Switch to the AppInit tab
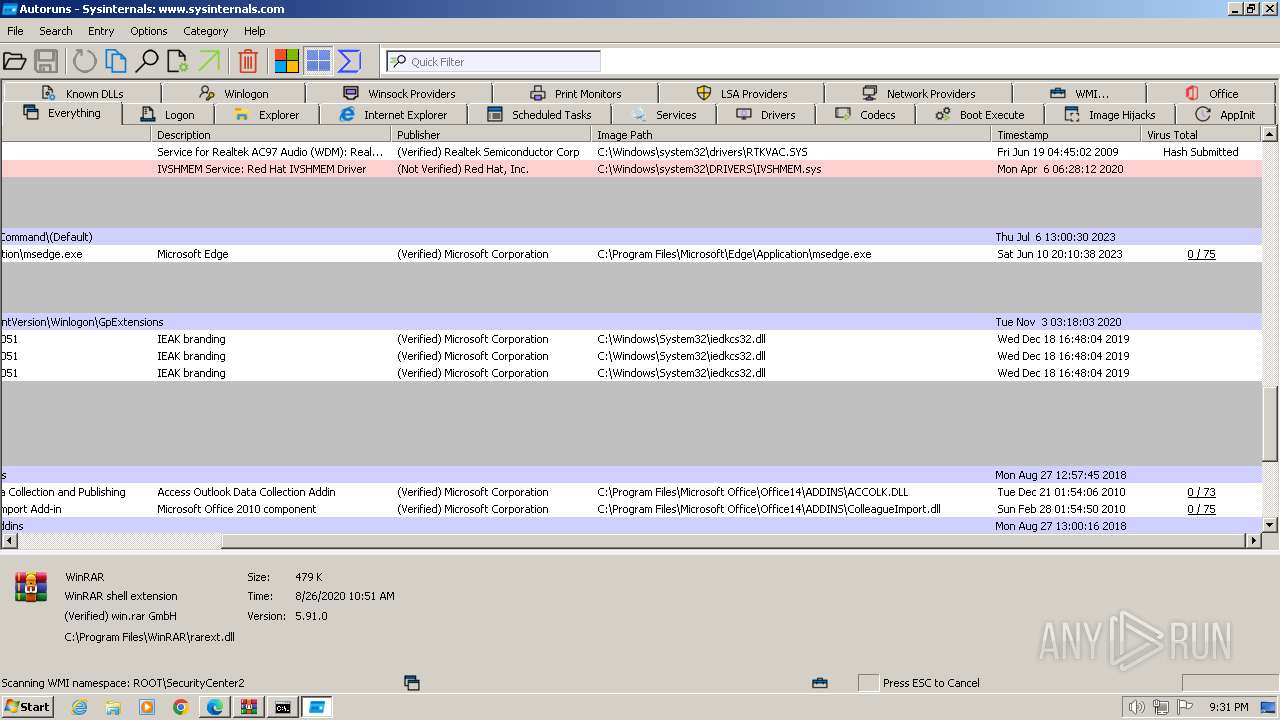Screen dimensions: 1280x720 [x=1225, y=115]
